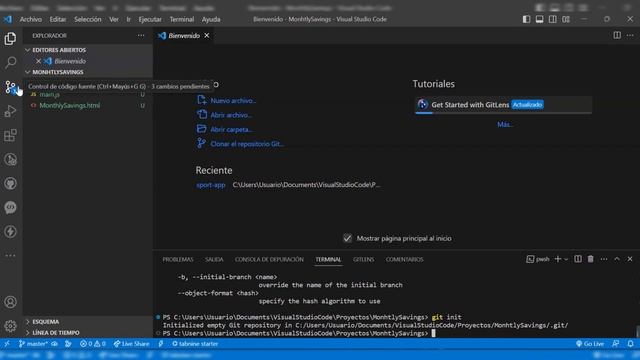
Task: Customize layout icon in title bar
Action: [566, 19]
